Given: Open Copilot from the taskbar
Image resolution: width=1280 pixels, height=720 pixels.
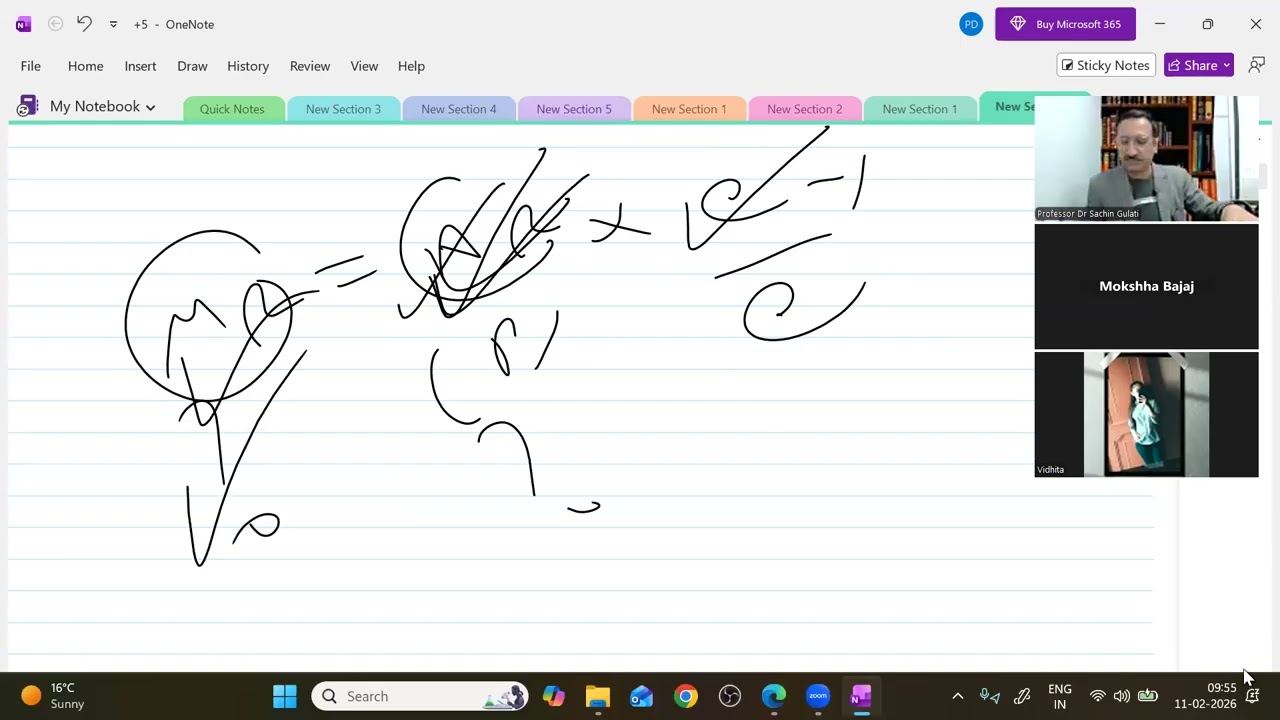Looking at the screenshot, I should pos(554,696).
